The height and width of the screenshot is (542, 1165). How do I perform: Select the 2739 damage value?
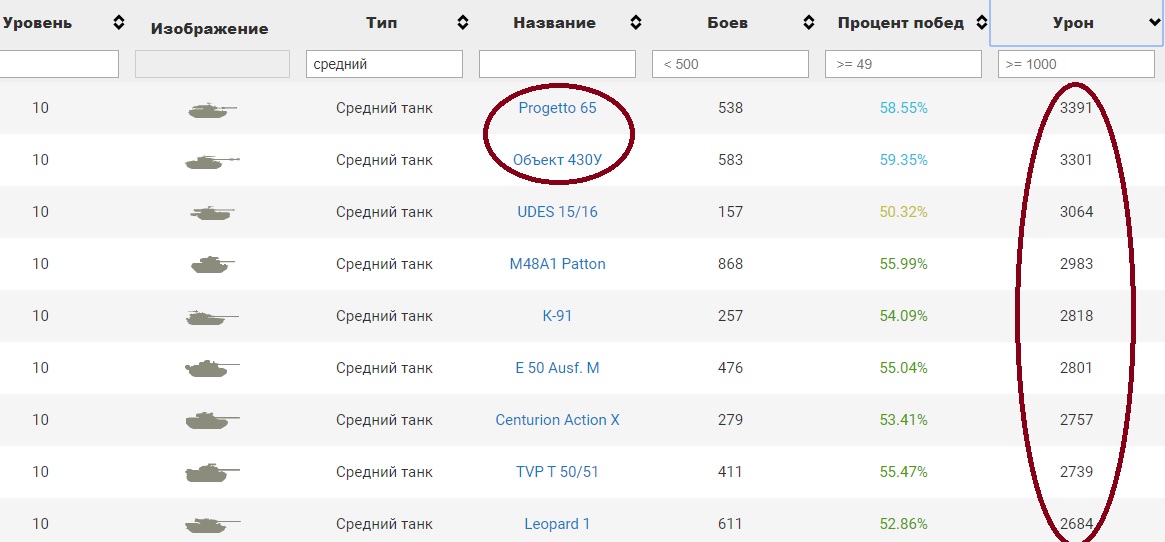click(x=1077, y=472)
